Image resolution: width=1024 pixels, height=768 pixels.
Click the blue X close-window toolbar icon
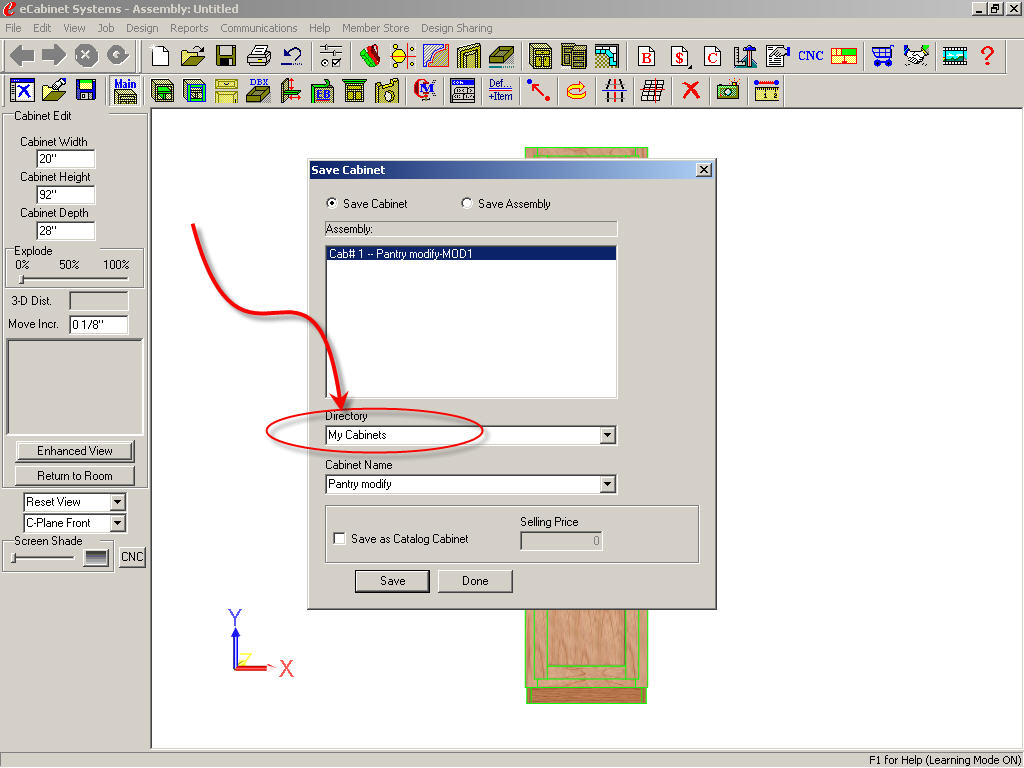22,91
